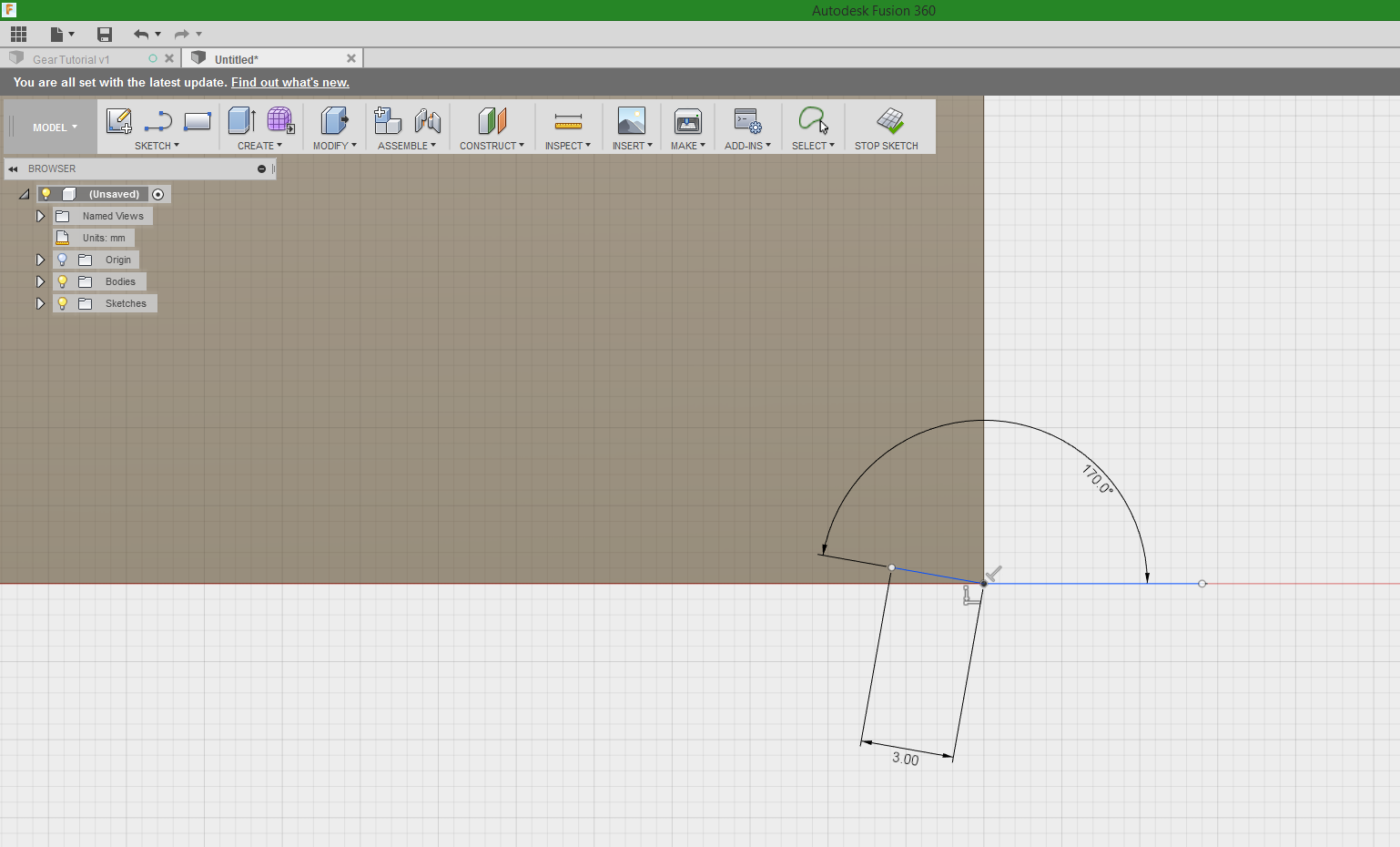Image resolution: width=1400 pixels, height=847 pixels.
Task: Open the MODIFY menu
Action: [x=334, y=146]
